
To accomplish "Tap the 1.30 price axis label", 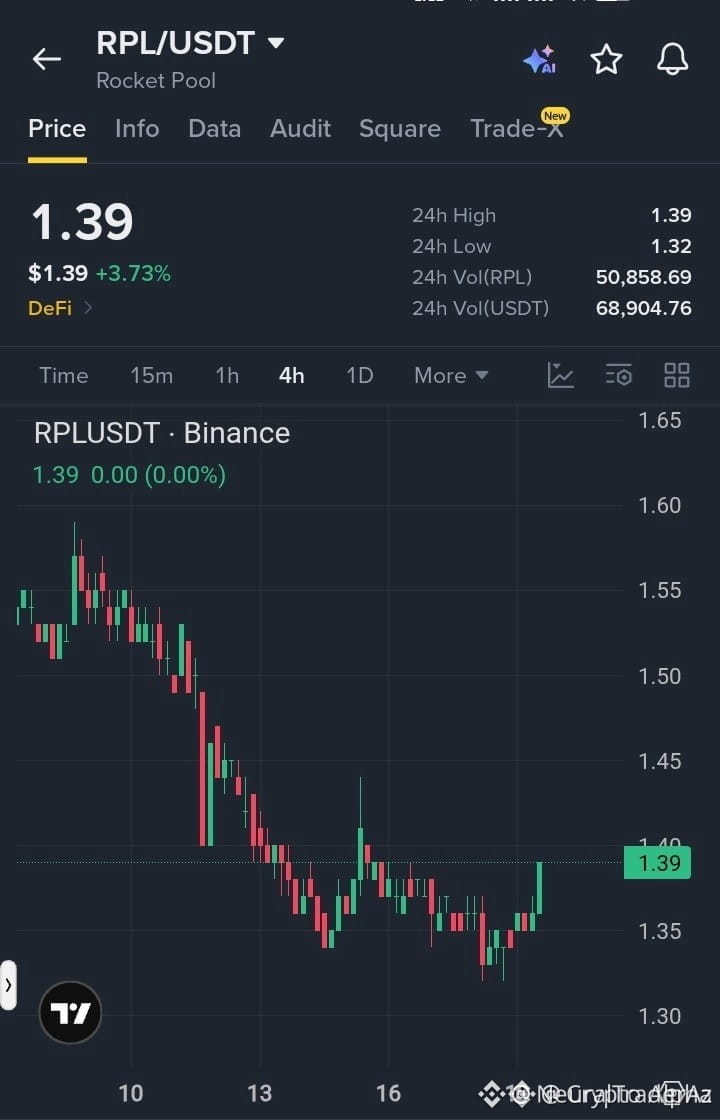I will 659,1016.
